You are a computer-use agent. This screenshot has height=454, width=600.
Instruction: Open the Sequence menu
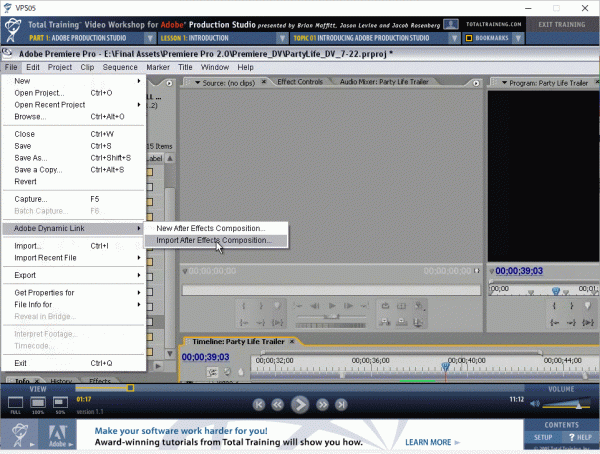coord(120,67)
